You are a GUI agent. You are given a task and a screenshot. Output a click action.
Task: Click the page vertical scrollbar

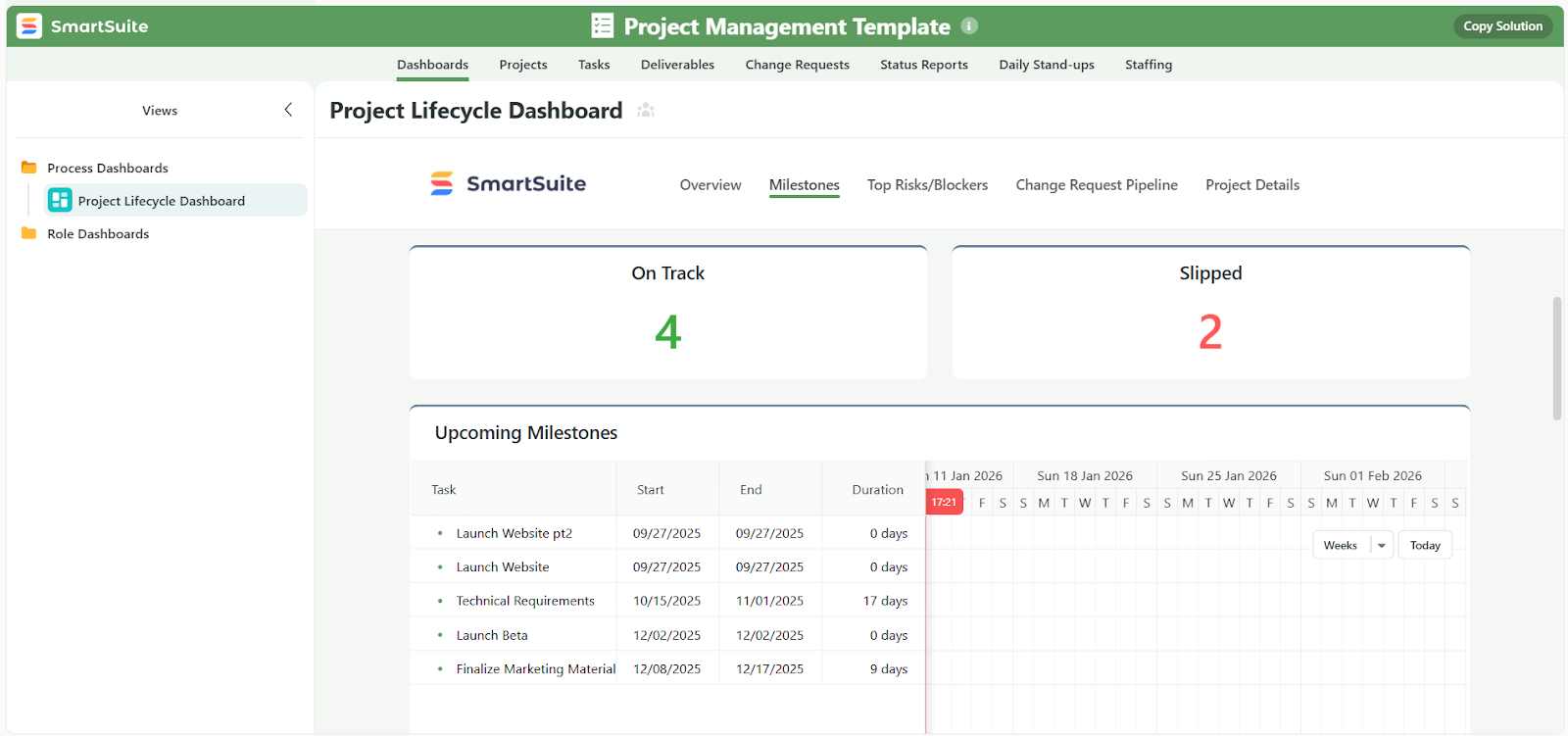pyautogui.click(x=1557, y=358)
